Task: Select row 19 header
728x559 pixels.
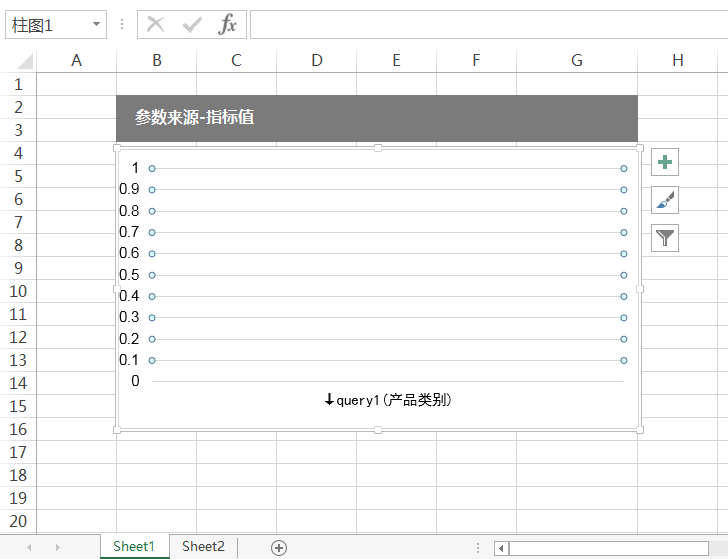Action: [x=18, y=498]
